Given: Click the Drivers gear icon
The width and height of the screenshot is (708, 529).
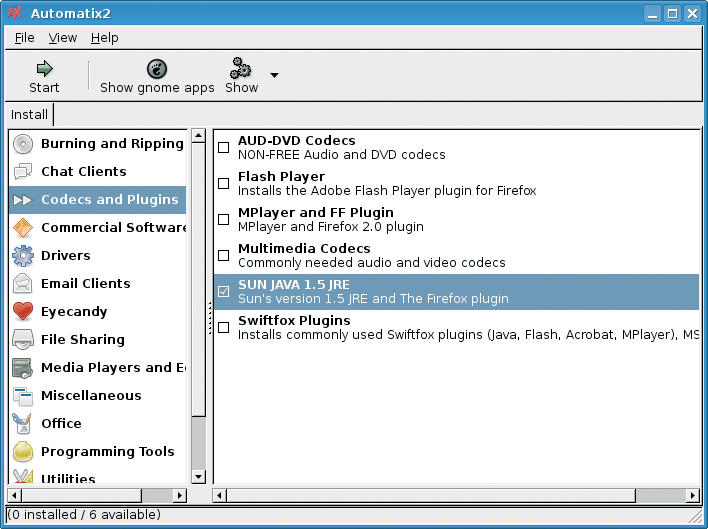Looking at the screenshot, I should [23, 256].
